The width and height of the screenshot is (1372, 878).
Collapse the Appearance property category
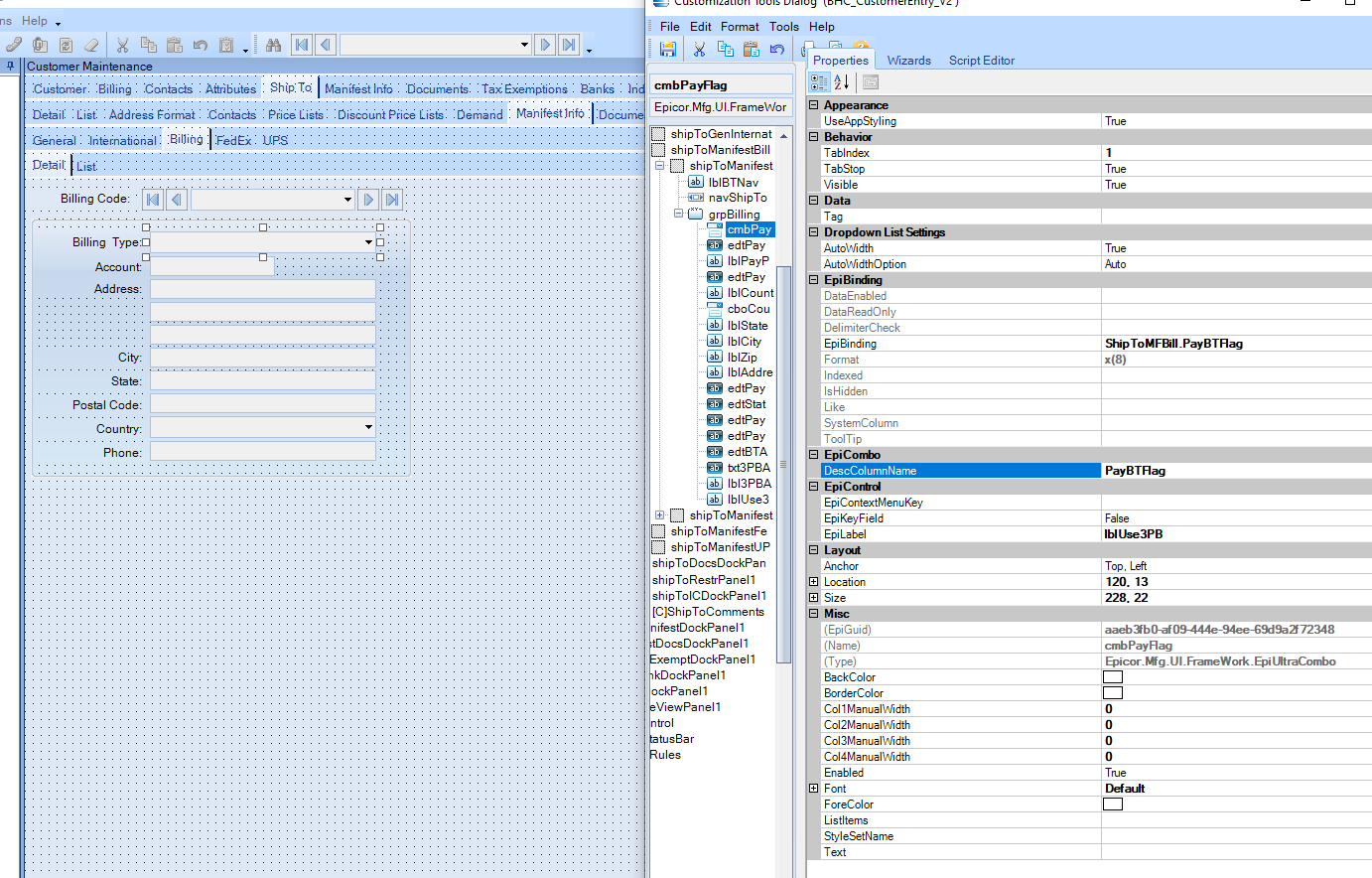(814, 105)
